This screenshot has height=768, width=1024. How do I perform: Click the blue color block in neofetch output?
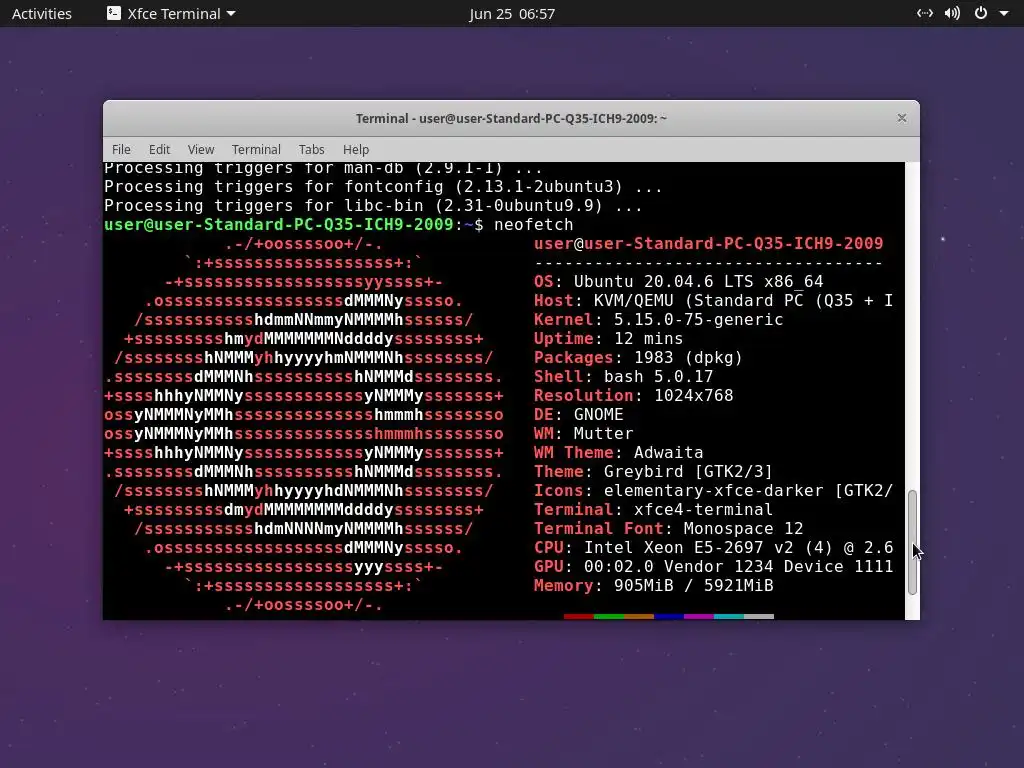669,616
